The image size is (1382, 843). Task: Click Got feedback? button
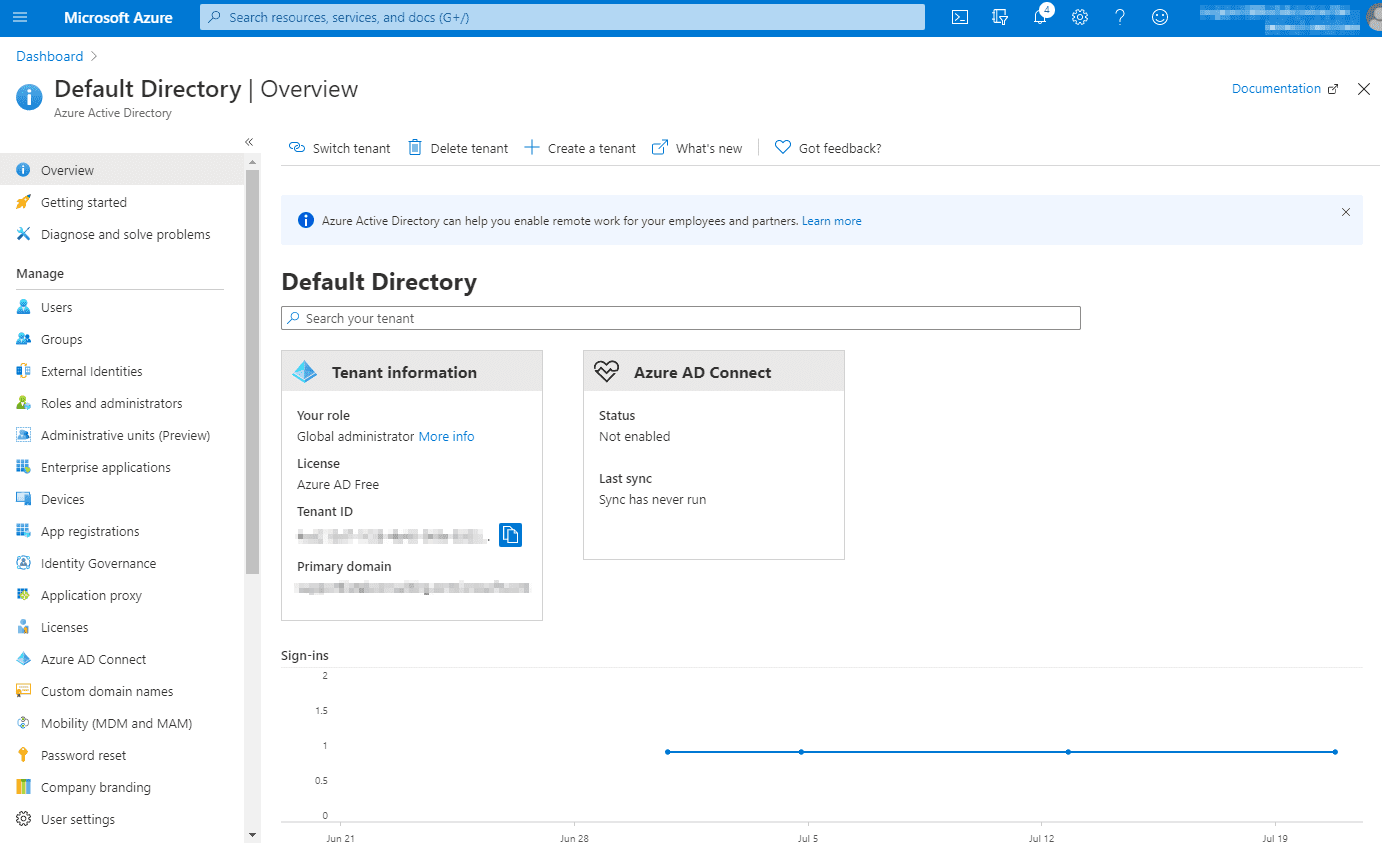(x=828, y=148)
